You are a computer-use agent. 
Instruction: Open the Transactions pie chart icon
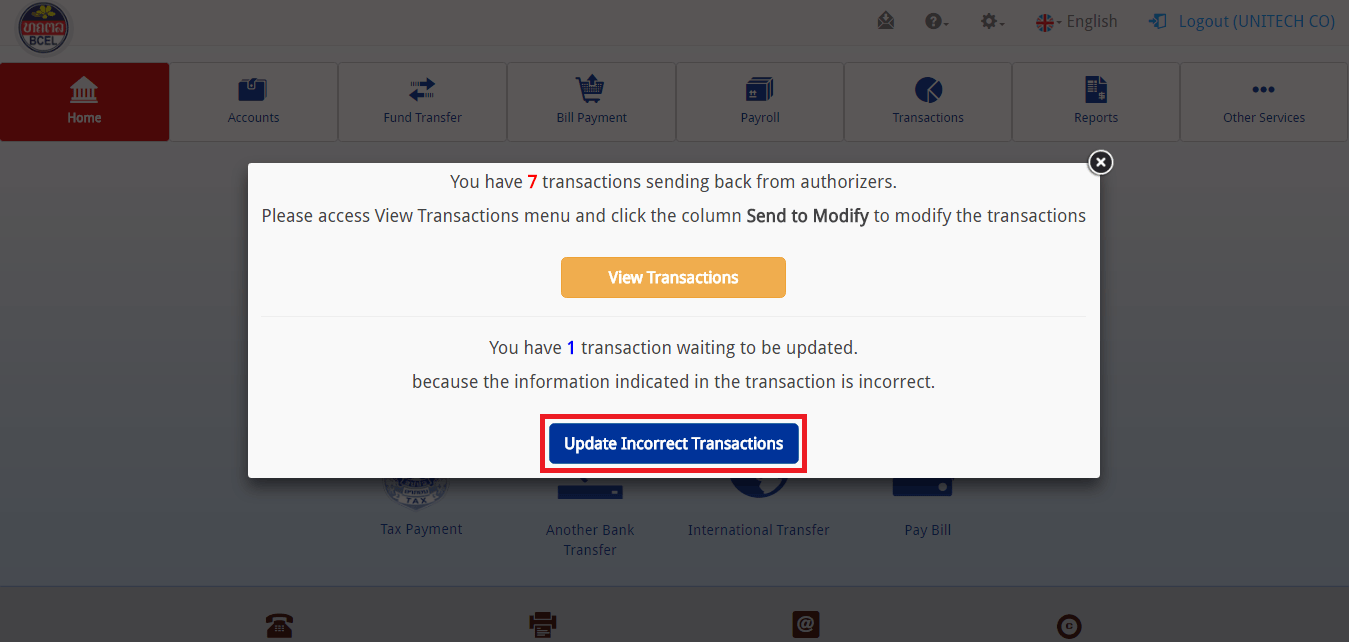[928, 90]
